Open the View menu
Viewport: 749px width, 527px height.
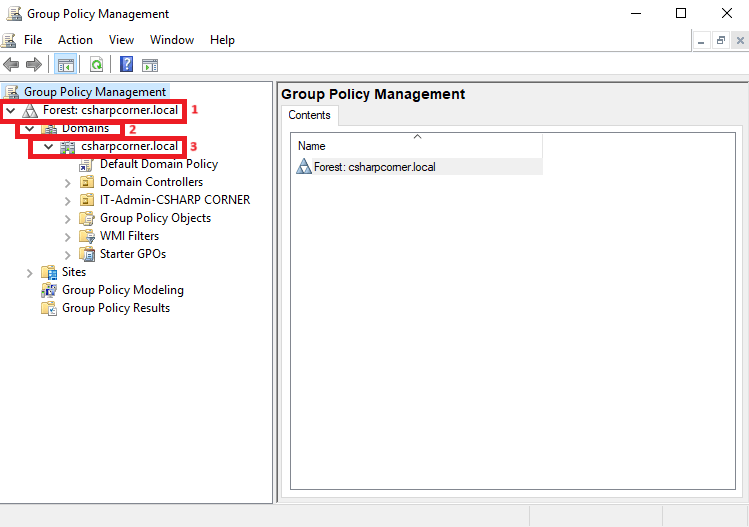(121, 40)
